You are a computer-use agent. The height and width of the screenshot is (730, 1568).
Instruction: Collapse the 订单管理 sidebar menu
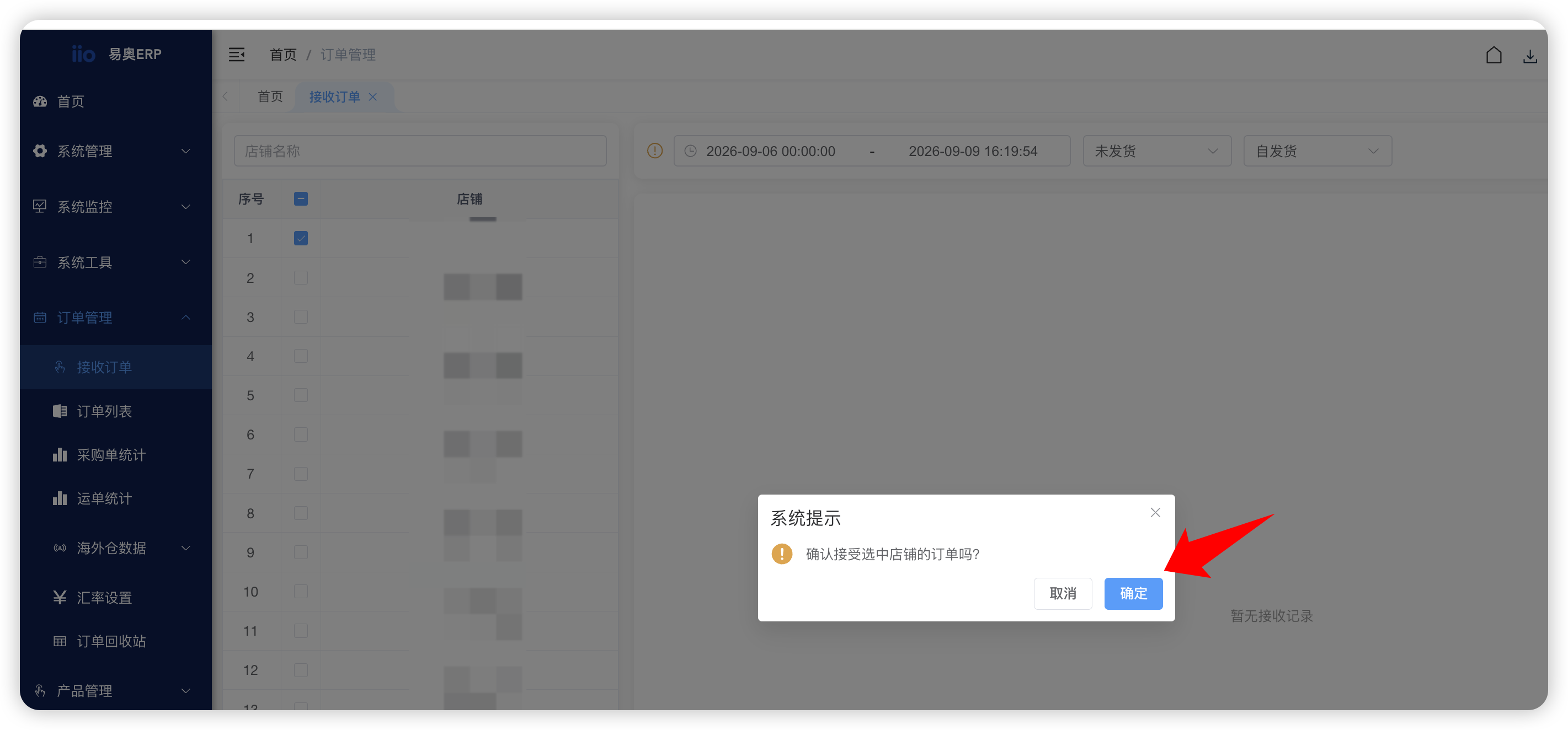tap(116, 318)
